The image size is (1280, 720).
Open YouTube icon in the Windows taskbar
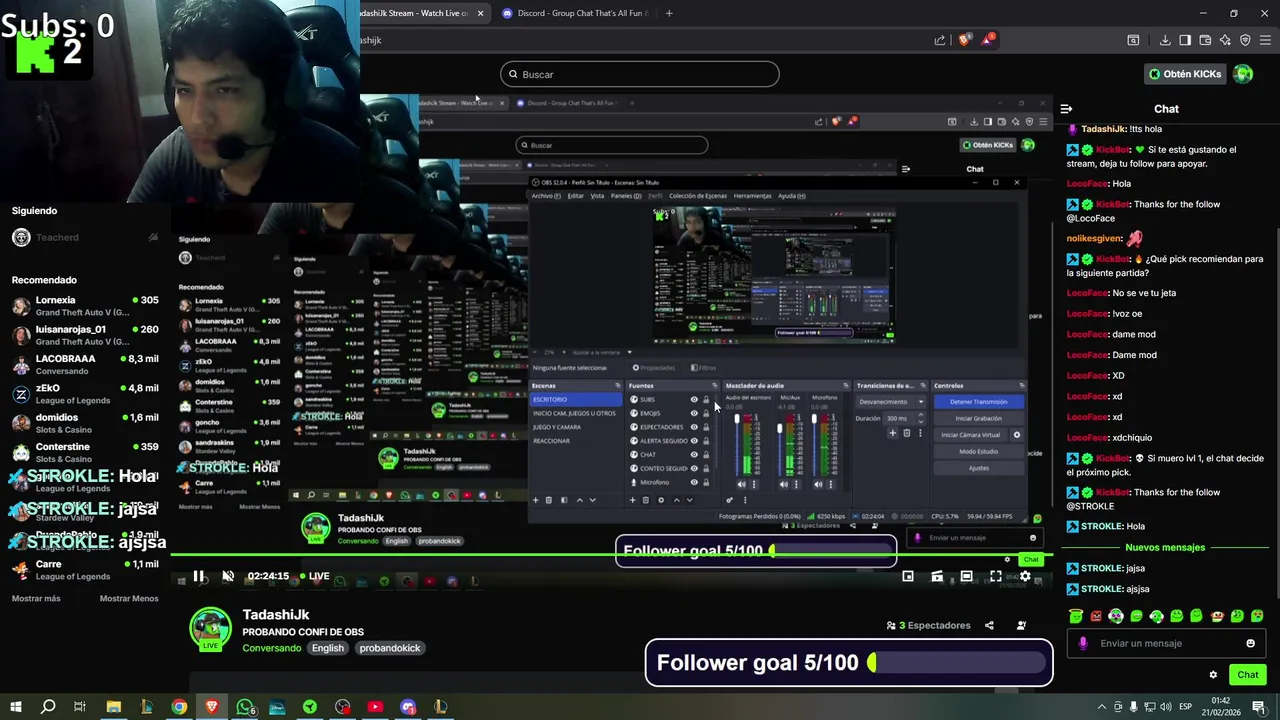tap(375, 707)
